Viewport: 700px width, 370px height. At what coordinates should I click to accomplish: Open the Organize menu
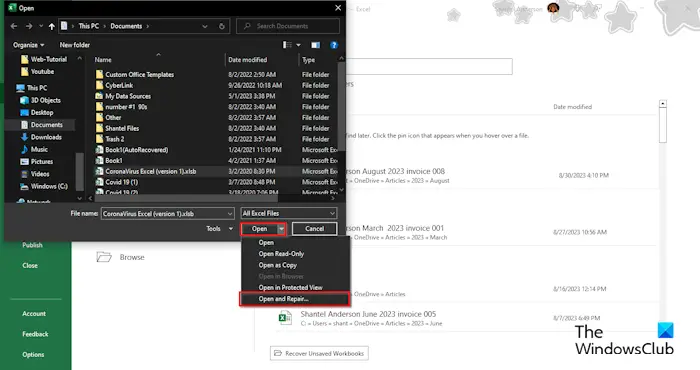[29, 45]
